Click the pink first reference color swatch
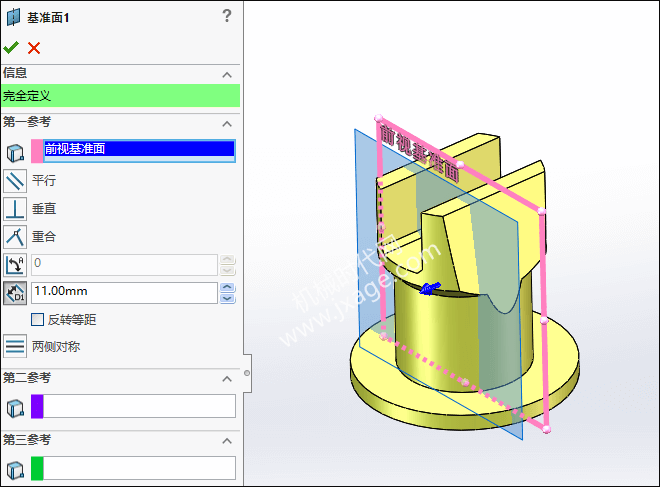Image resolution: width=660 pixels, height=487 pixels. pyautogui.click(x=37, y=151)
